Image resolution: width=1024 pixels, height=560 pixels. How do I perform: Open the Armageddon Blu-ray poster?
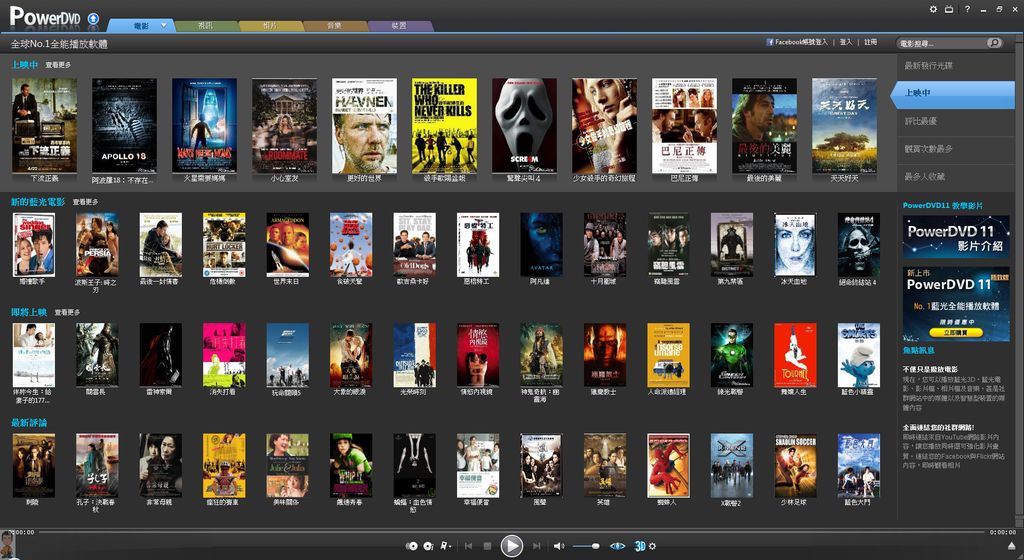287,245
